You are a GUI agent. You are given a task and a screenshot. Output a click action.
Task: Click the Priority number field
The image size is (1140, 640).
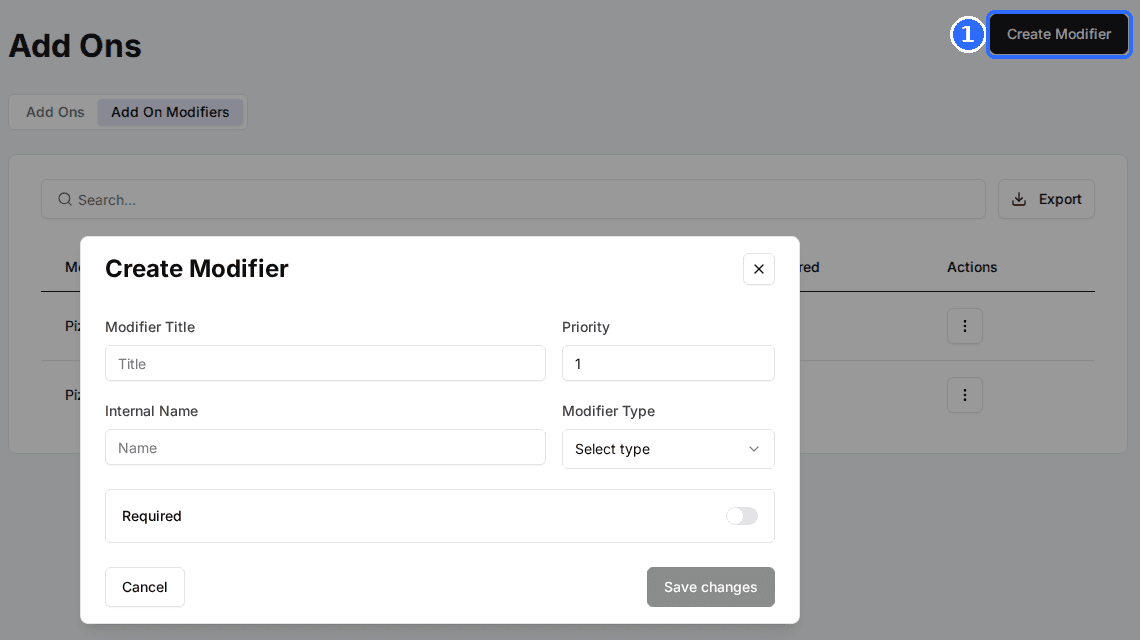tap(668, 364)
